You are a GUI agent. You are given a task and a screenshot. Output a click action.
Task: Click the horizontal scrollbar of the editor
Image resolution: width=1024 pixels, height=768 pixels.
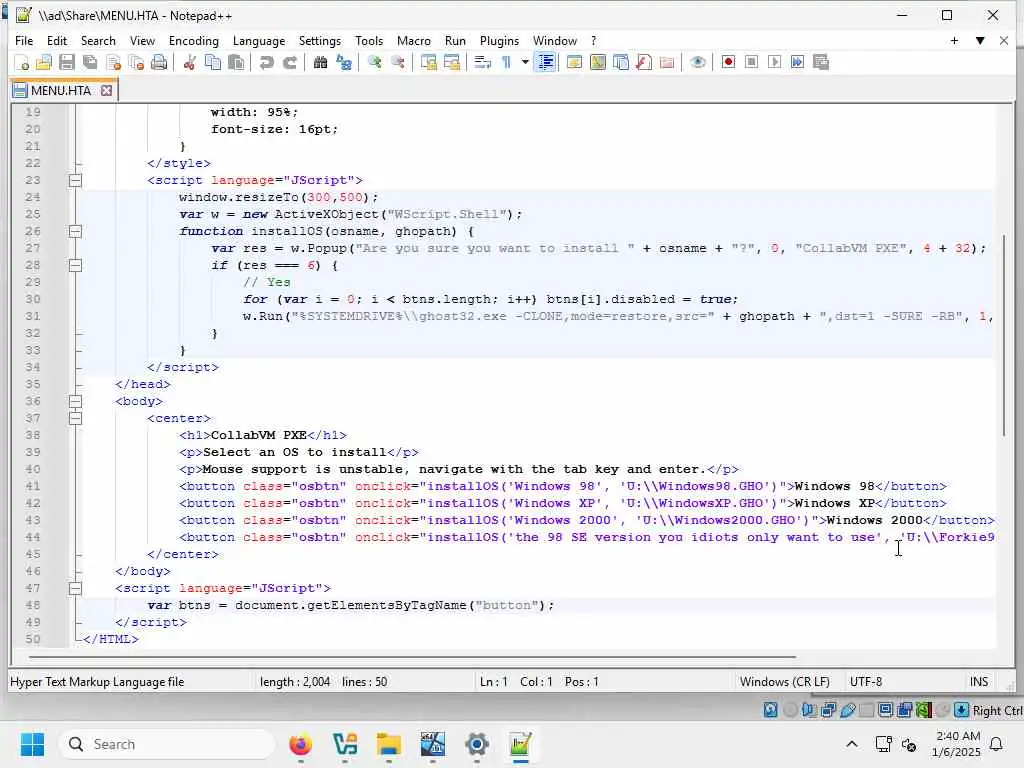tap(411, 656)
